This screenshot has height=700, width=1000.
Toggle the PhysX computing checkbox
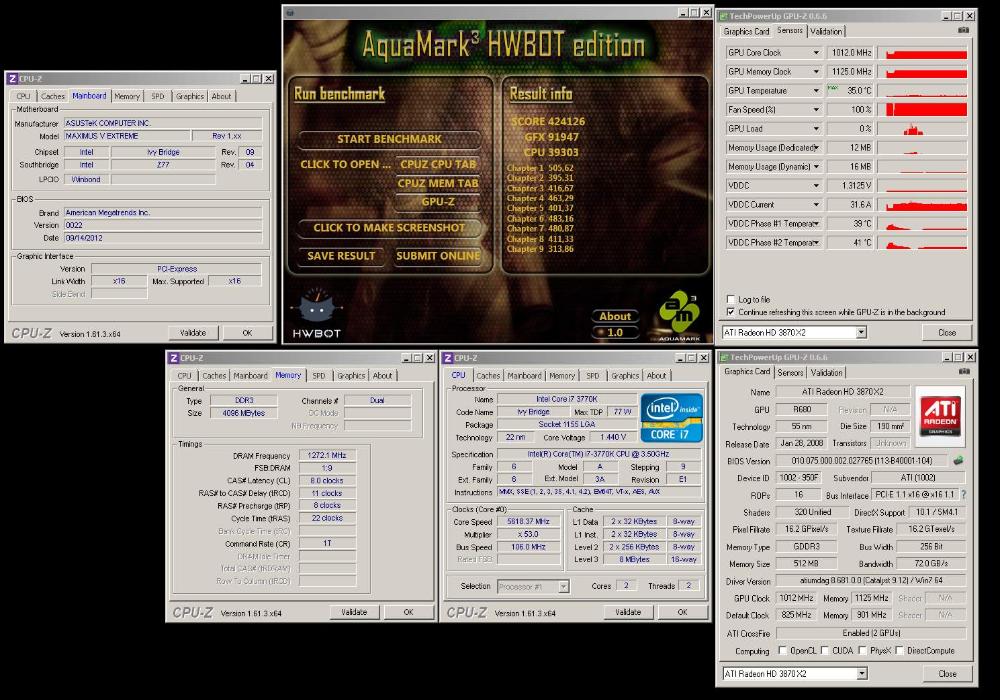(862, 650)
